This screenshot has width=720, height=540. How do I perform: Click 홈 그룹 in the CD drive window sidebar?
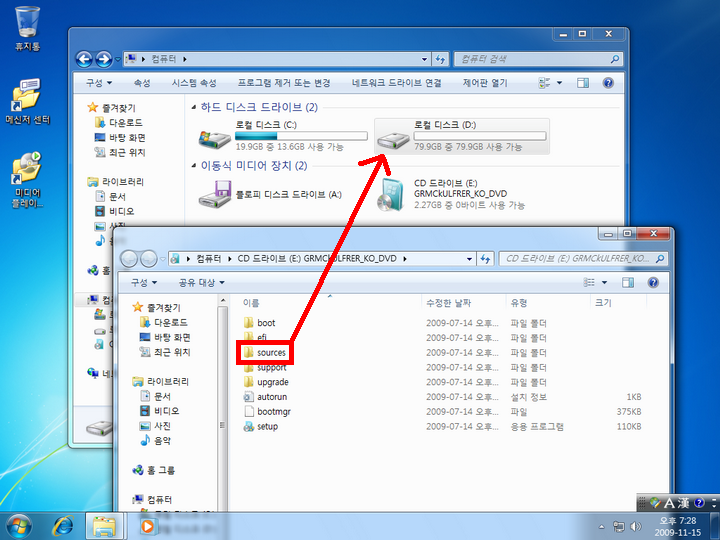(153, 470)
